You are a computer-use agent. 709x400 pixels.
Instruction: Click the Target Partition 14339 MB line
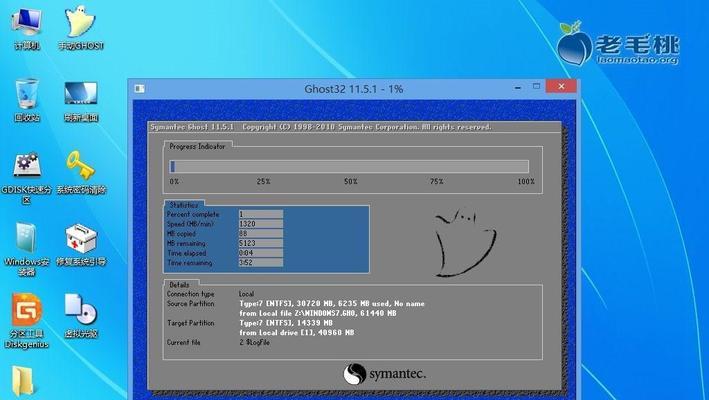tap(286, 323)
